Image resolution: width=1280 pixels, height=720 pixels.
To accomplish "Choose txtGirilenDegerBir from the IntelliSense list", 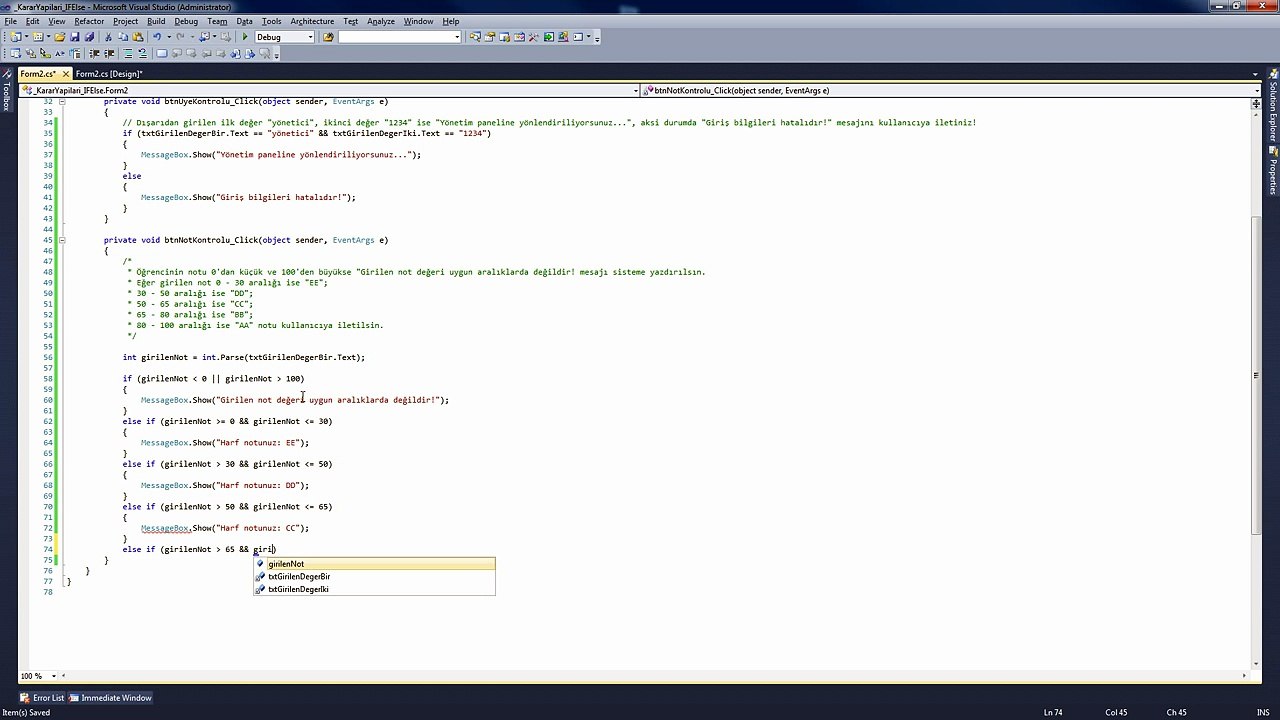I will [374, 577].
